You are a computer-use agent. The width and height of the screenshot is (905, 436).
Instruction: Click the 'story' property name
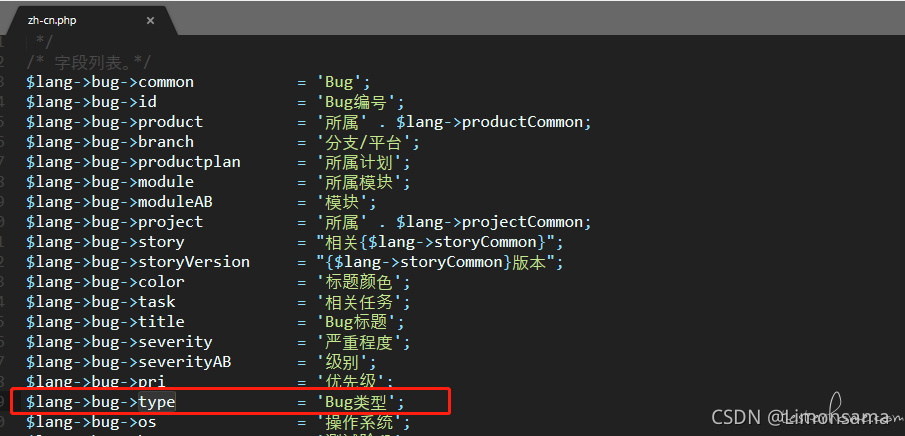click(162, 242)
